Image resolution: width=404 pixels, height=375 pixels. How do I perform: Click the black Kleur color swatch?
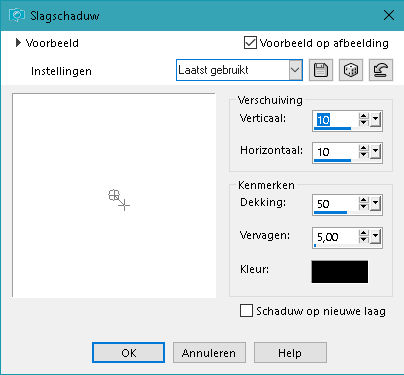[340, 272]
